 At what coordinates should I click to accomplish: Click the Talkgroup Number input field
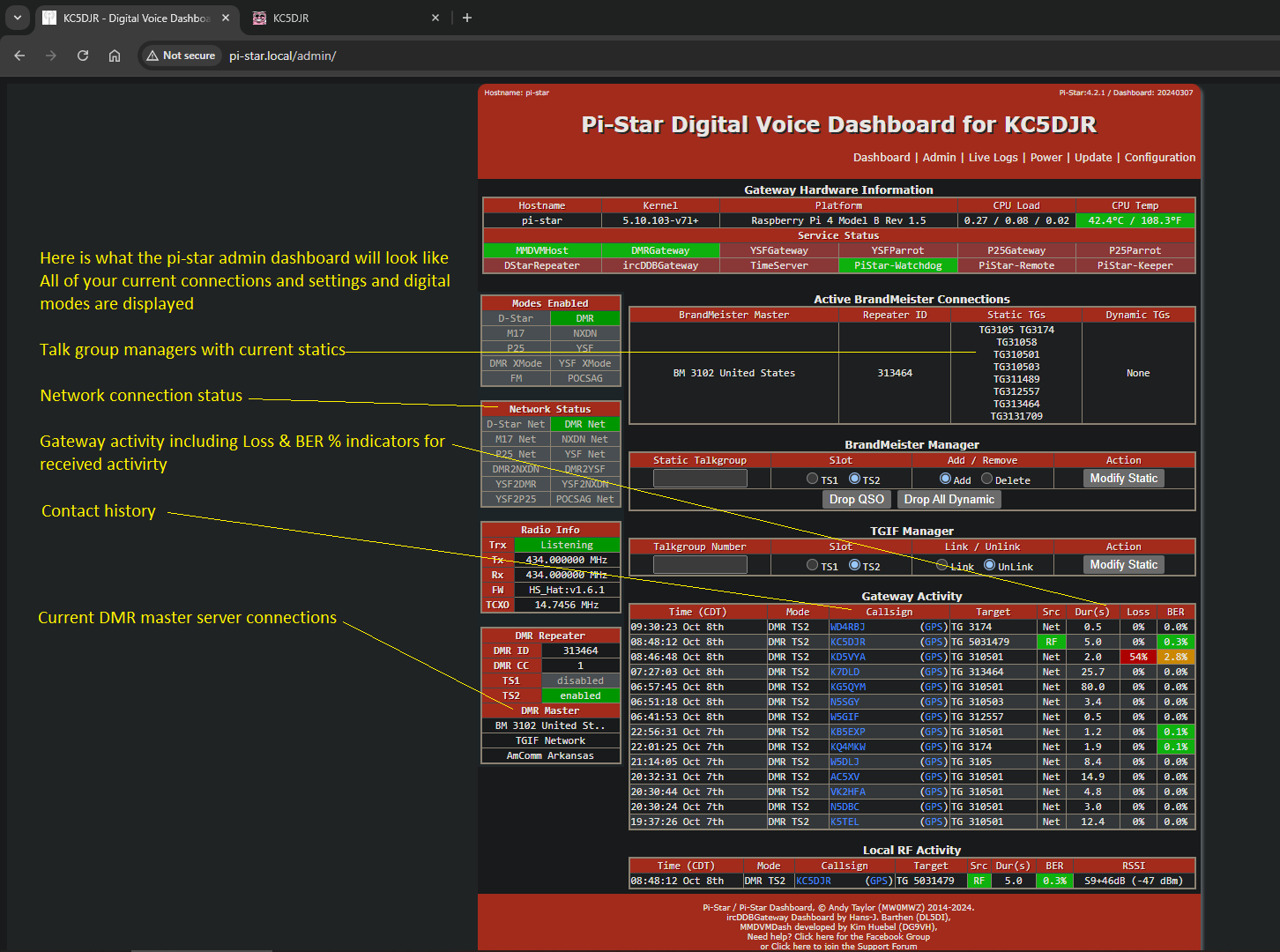(x=700, y=565)
